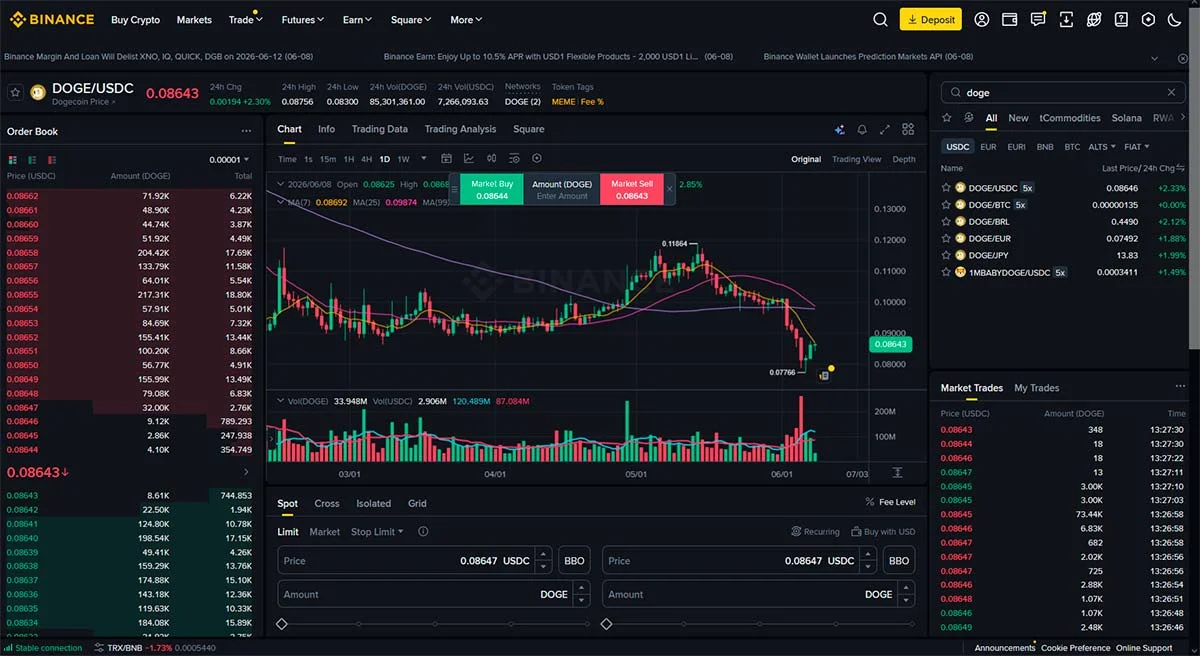Screen dimensions: 1200x656
Task: Favorite the DOGE/BRL pair star
Action: click(946, 221)
